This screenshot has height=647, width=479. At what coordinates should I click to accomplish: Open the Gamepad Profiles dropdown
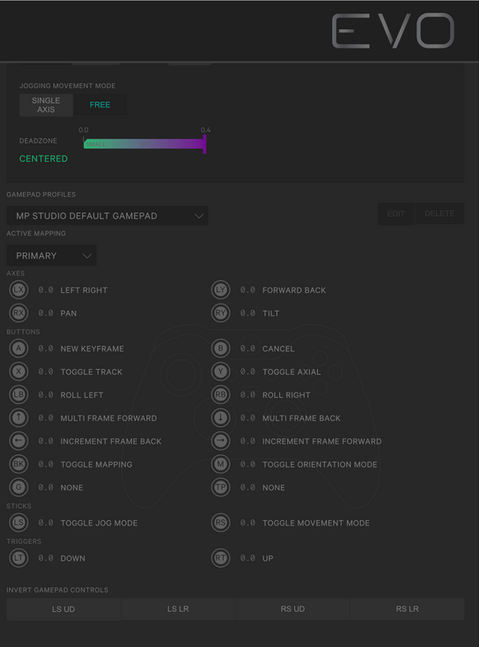point(107,215)
